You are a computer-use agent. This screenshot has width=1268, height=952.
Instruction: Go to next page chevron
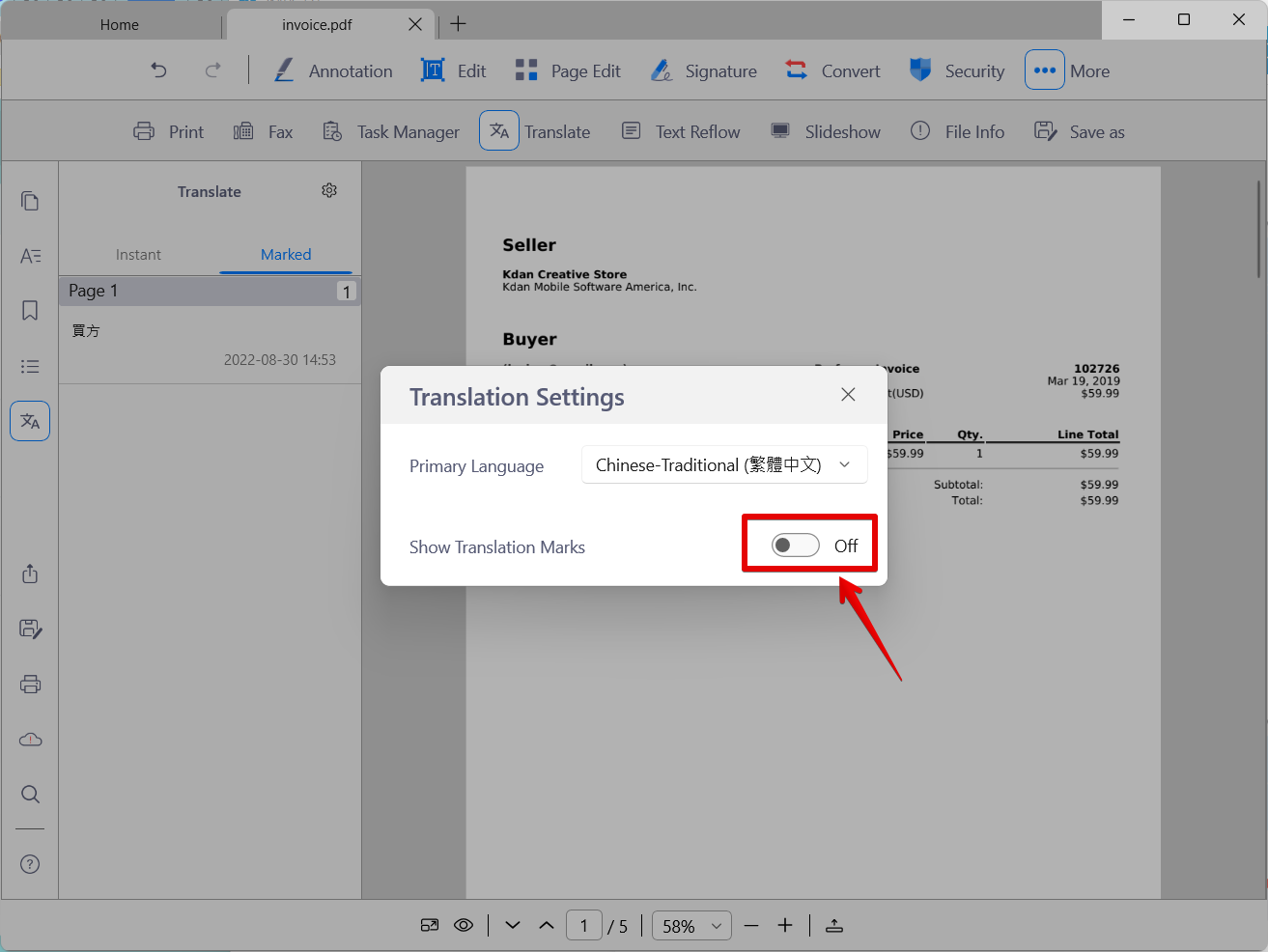point(513,925)
